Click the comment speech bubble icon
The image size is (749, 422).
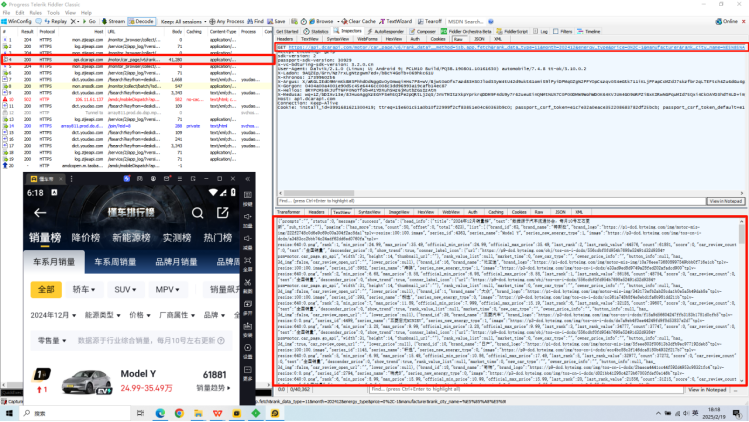click(39, 22)
